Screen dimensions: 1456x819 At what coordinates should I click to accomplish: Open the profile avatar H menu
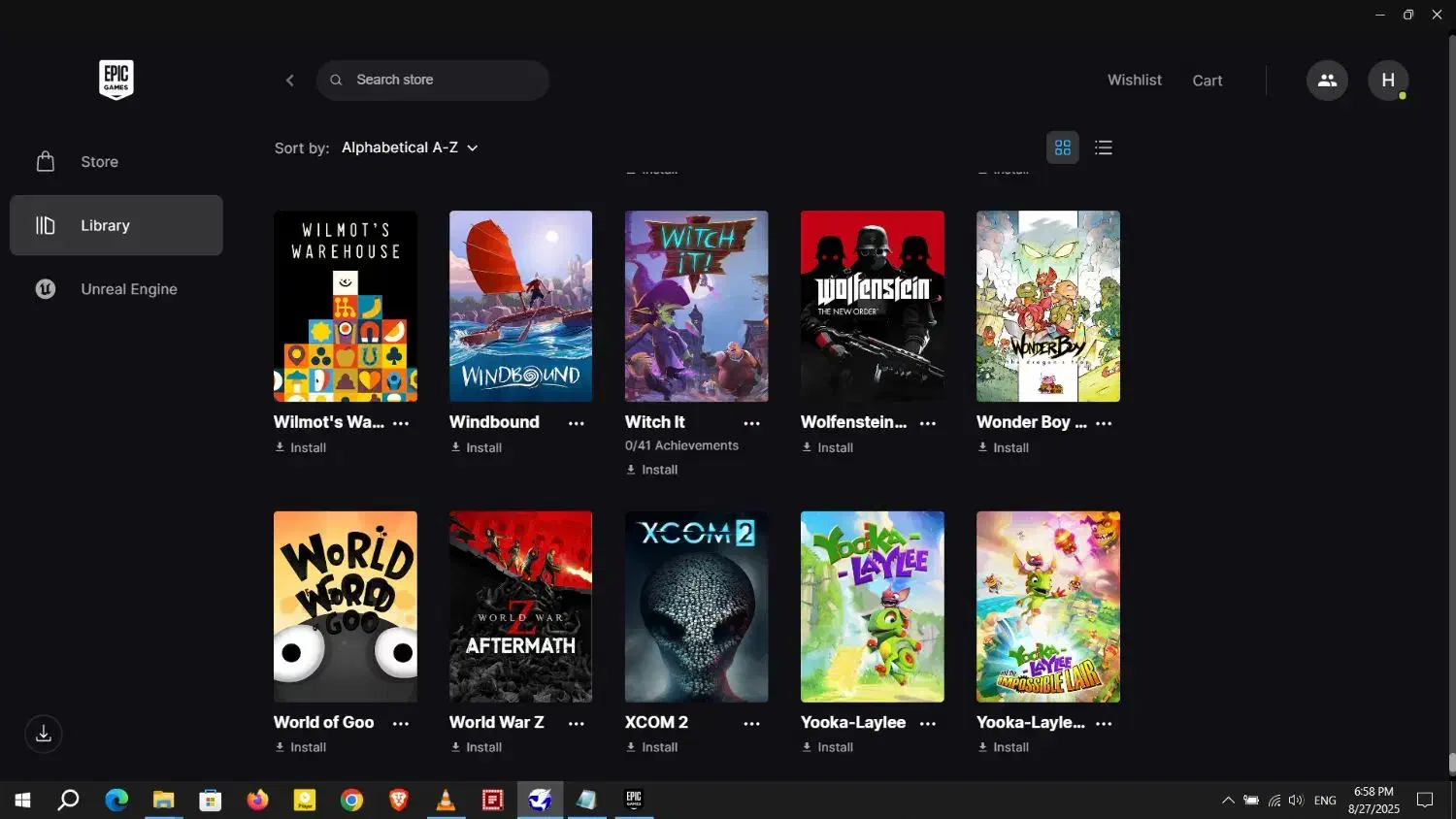pyautogui.click(x=1387, y=81)
